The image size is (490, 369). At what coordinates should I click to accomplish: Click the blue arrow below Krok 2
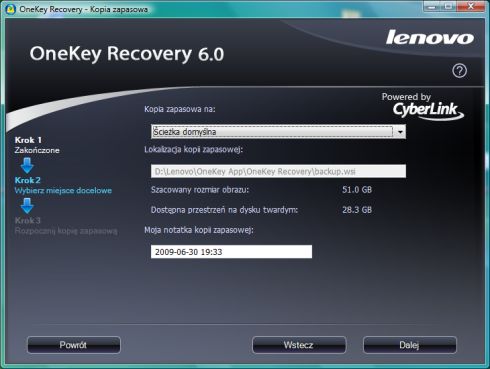(27, 206)
